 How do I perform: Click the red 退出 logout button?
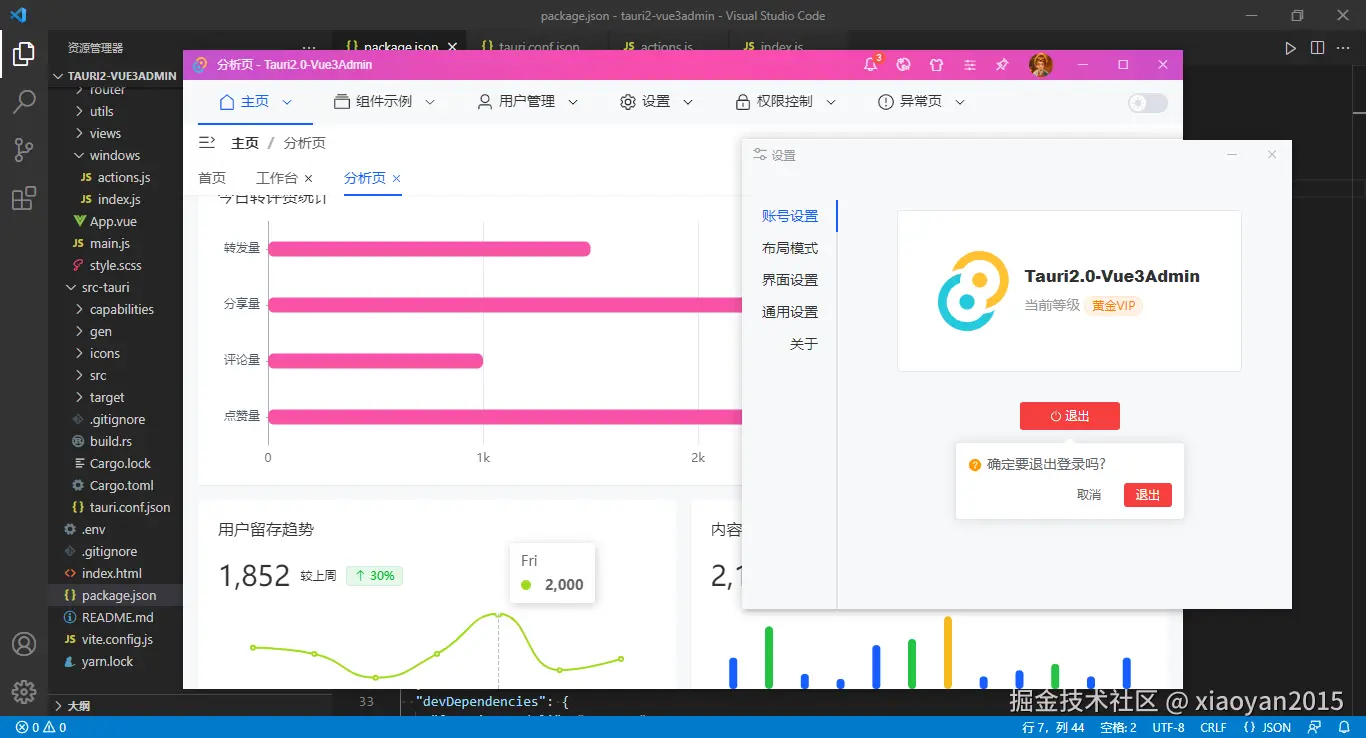coord(1070,416)
